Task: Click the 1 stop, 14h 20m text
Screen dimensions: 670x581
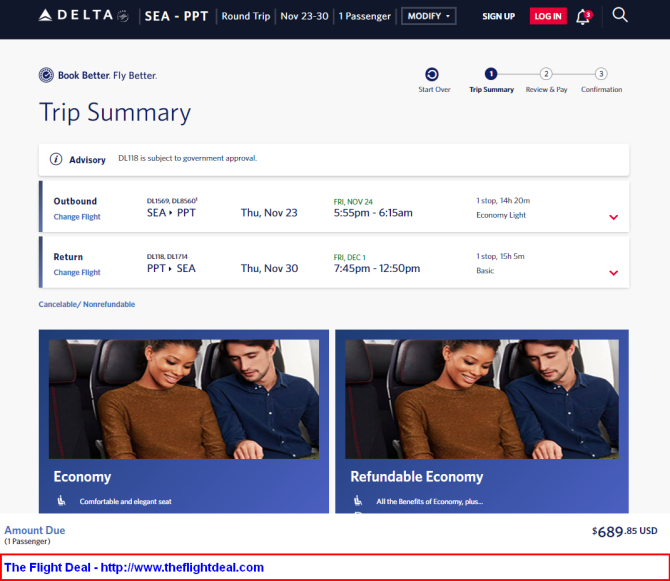Action: 503,200
